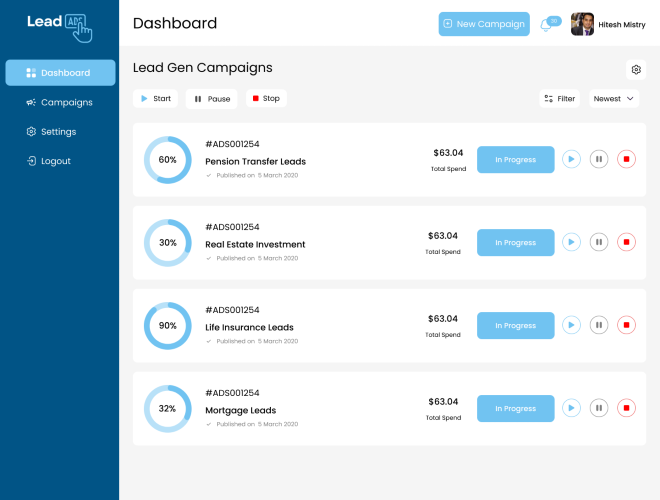Click In Progress for Life Insurance Leads
This screenshot has width=660, height=500.
point(516,325)
